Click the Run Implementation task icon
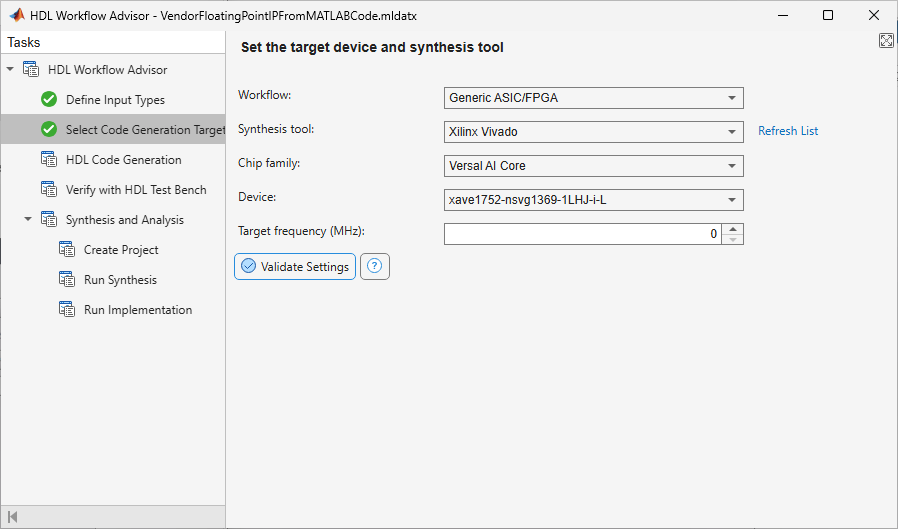Screen dimensions: 898x529 point(67,310)
